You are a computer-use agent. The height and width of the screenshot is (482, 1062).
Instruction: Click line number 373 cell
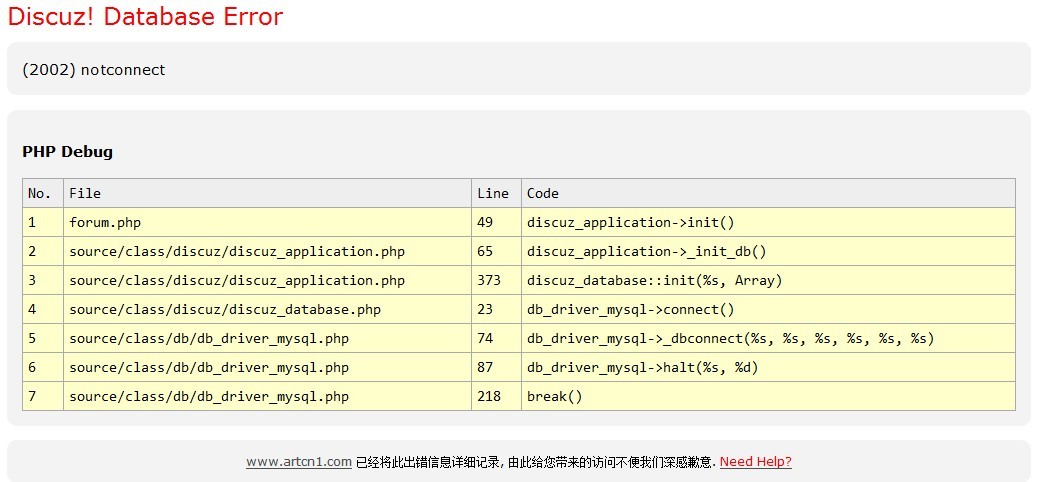tap(496, 281)
